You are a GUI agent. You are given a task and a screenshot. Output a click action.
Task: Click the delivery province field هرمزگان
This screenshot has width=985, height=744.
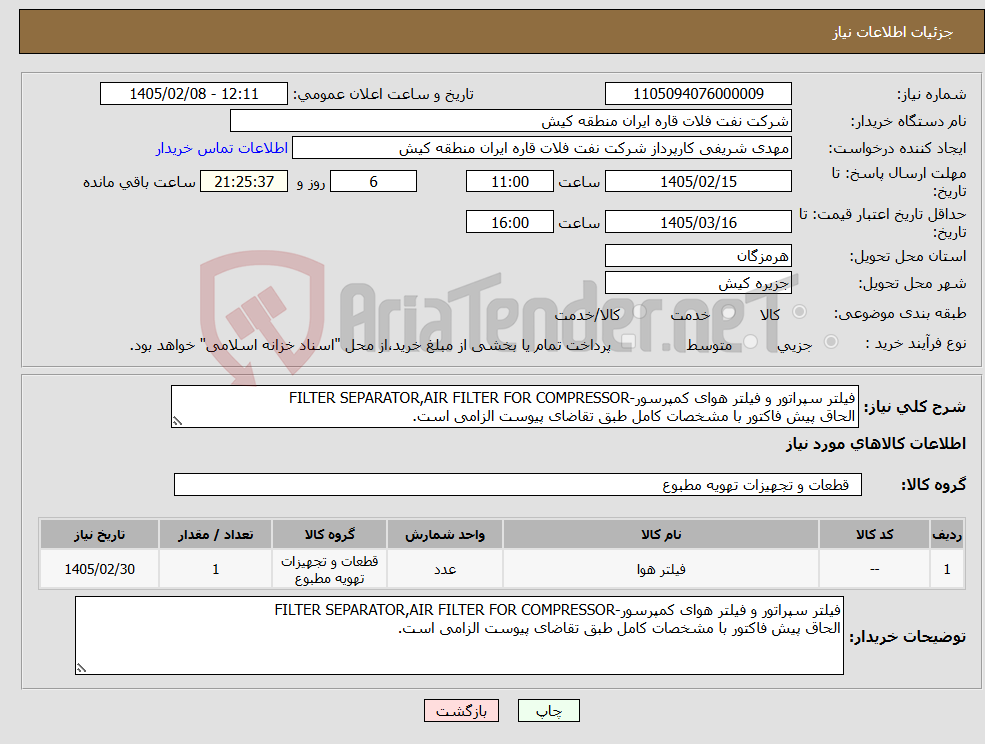(x=698, y=256)
